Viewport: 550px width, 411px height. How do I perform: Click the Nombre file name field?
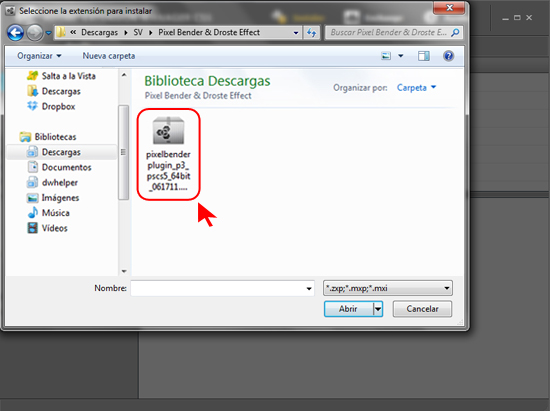[218, 288]
